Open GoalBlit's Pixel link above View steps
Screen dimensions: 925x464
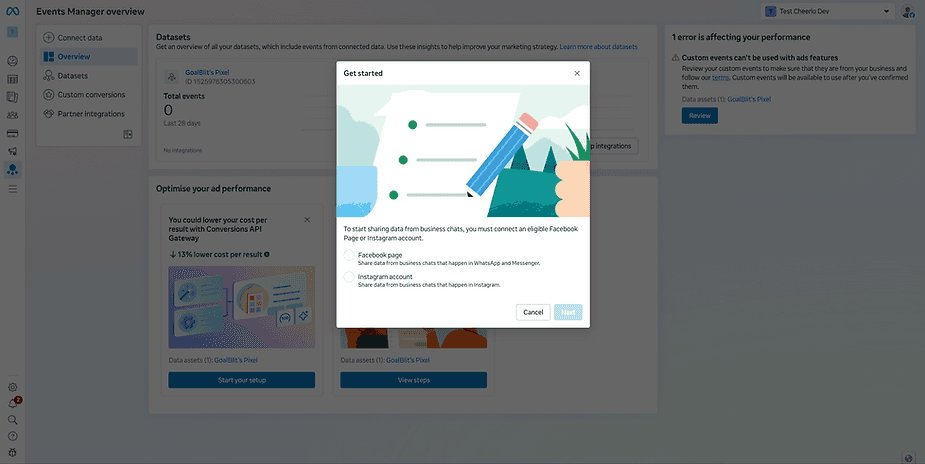408,360
